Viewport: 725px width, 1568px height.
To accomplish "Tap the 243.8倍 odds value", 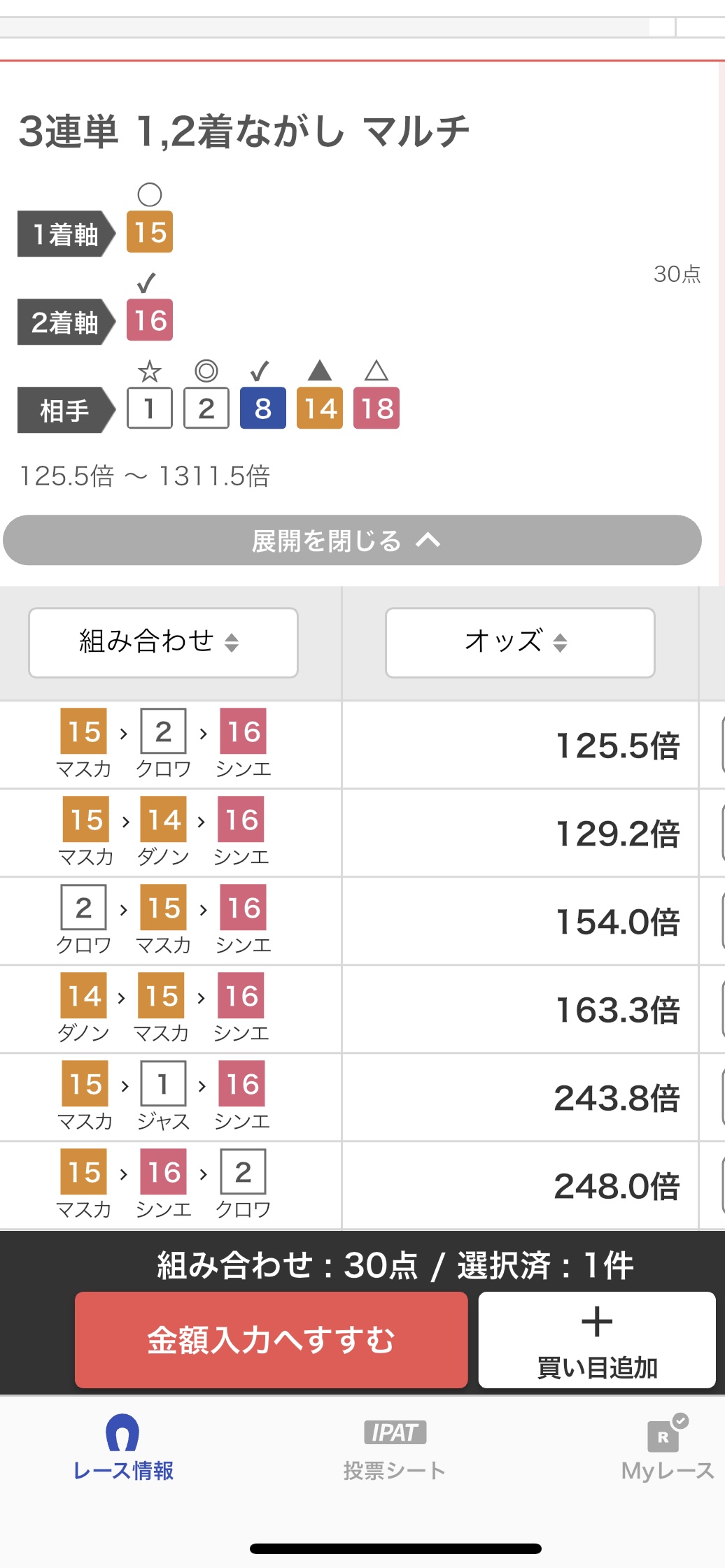I will pyautogui.click(x=616, y=1097).
